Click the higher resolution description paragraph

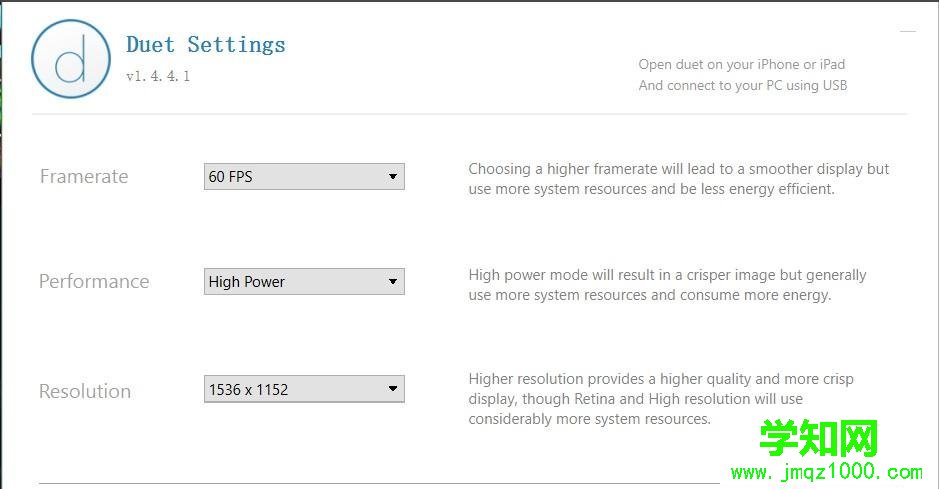click(661, 399)
